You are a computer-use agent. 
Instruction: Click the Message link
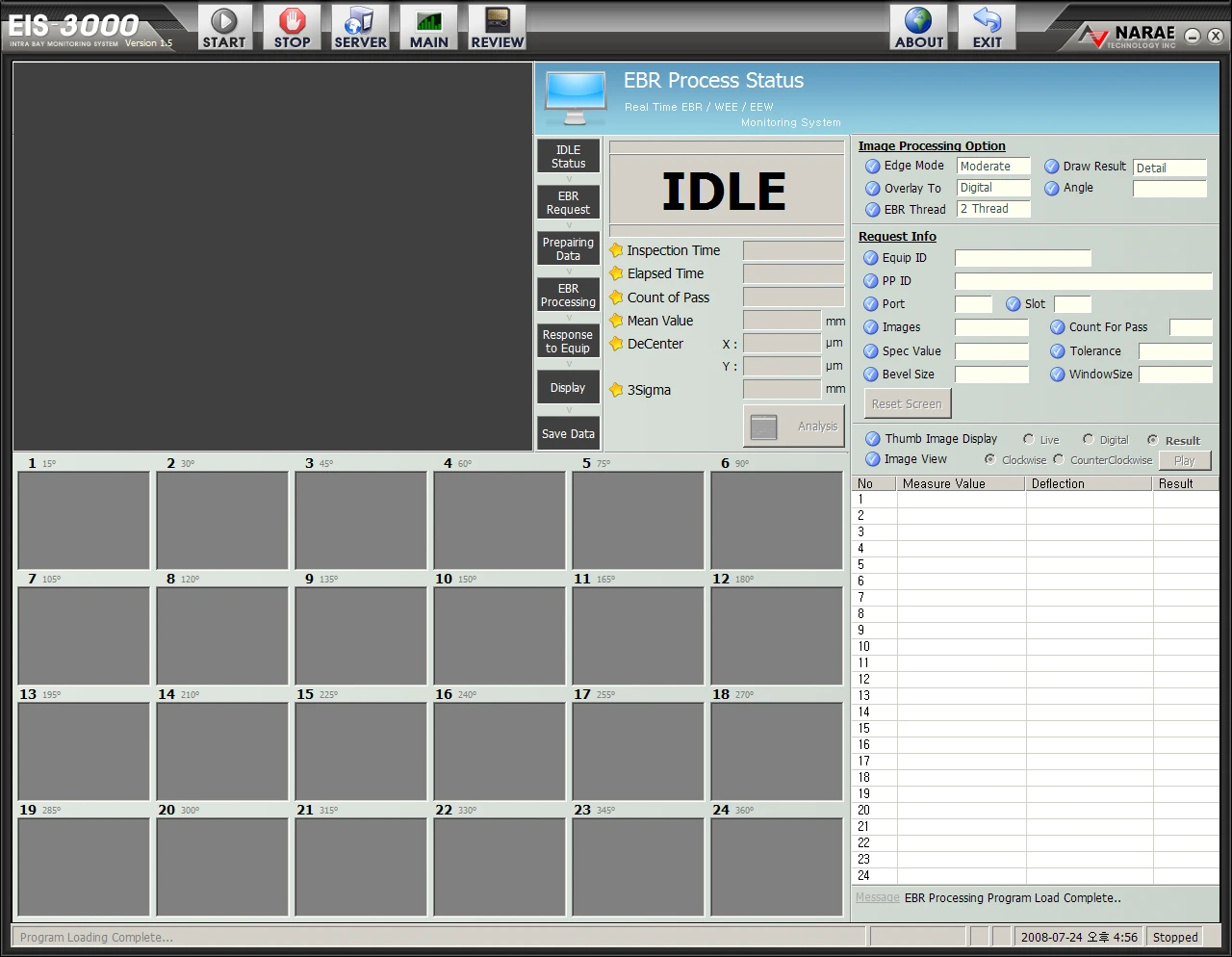tap(878, 897)
